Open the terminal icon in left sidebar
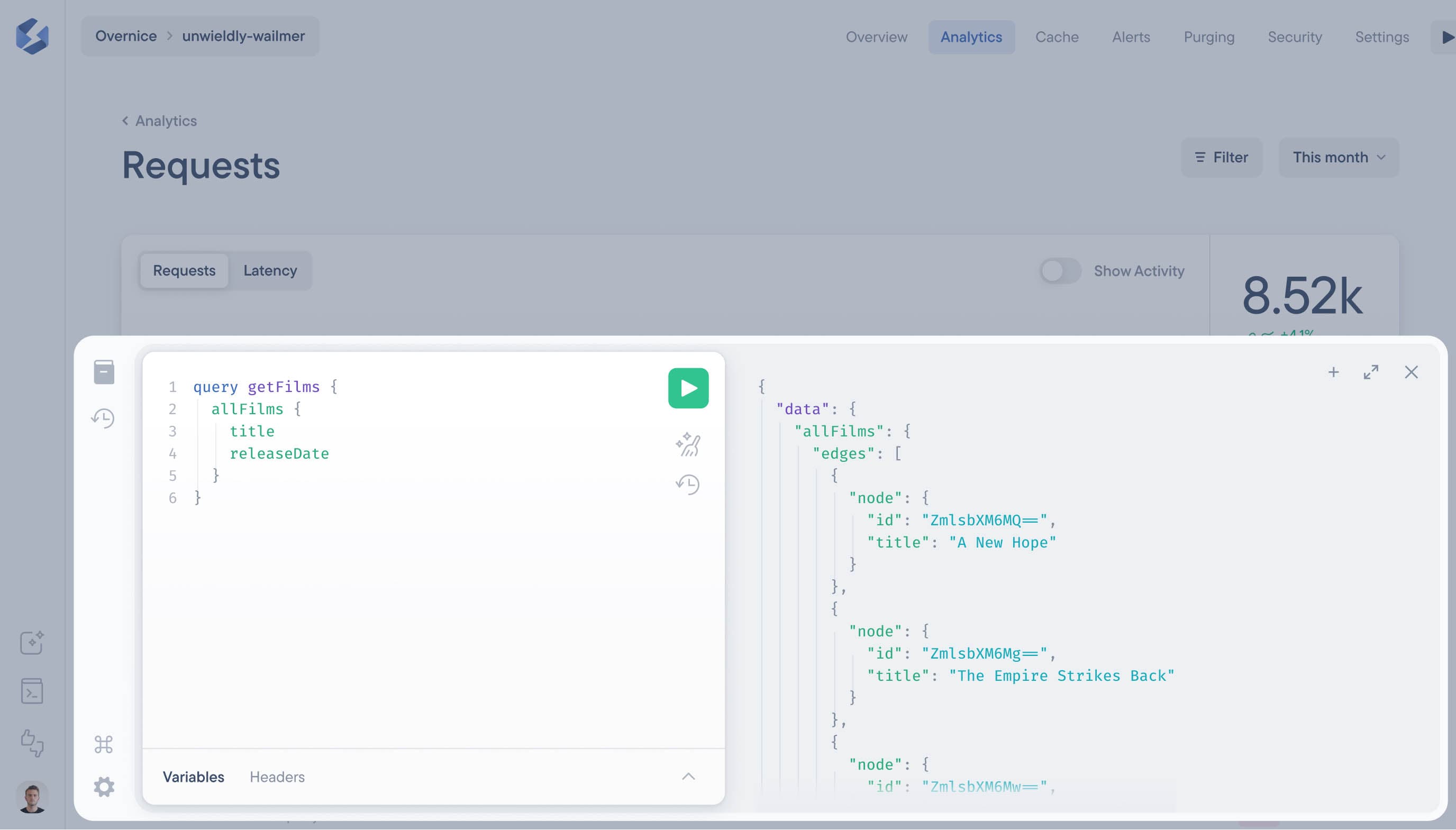This screenshot has width=1456, height=830. [x=32, y=691]
